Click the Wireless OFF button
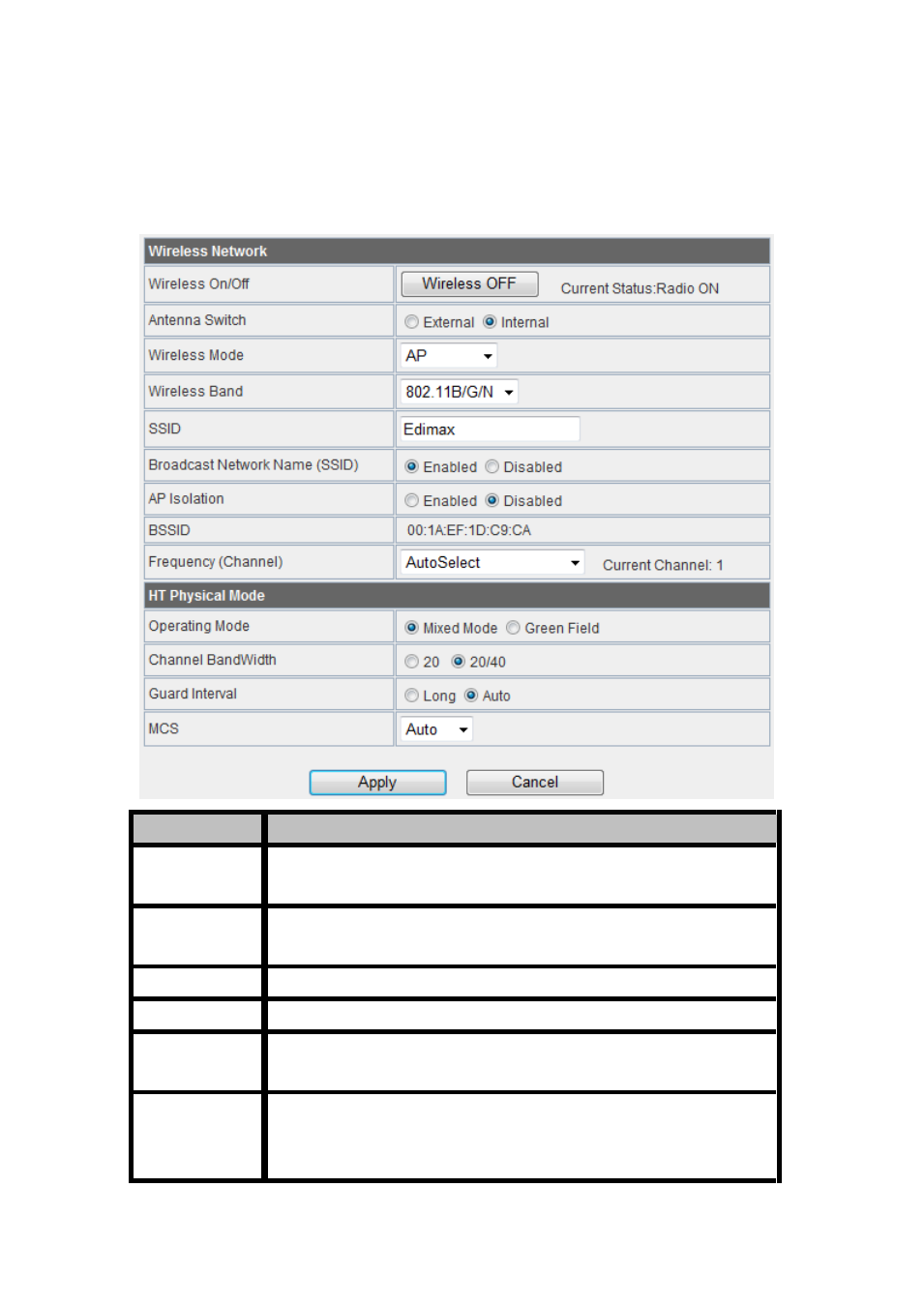 (469, 283)
